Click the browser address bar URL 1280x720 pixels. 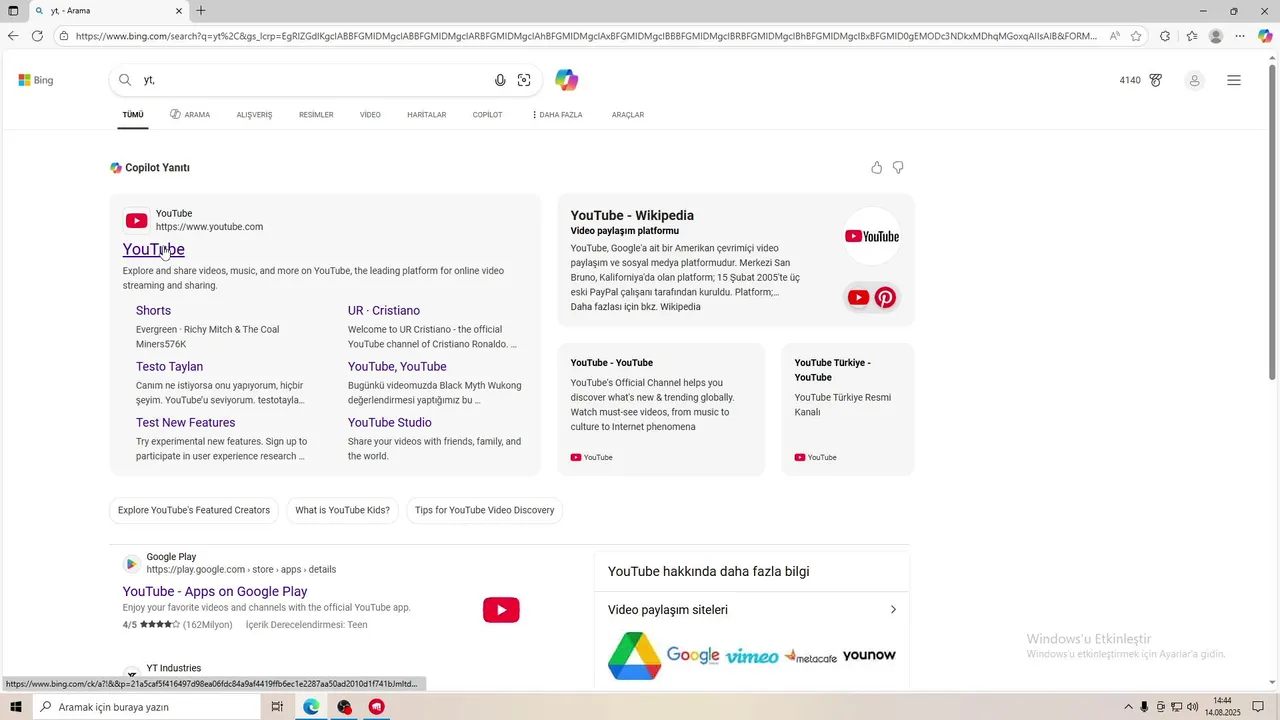coord(585,36)
